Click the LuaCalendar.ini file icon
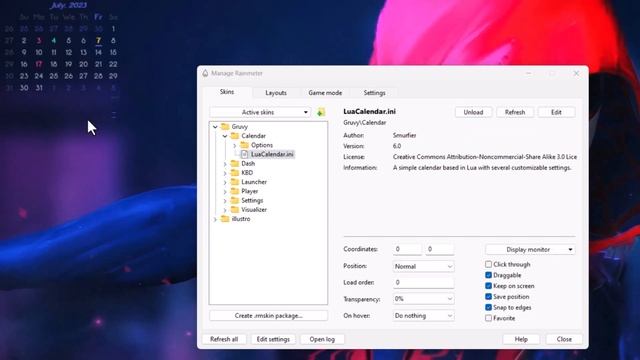640x360 pixels. pyautogui.click(x=244, y=154)
